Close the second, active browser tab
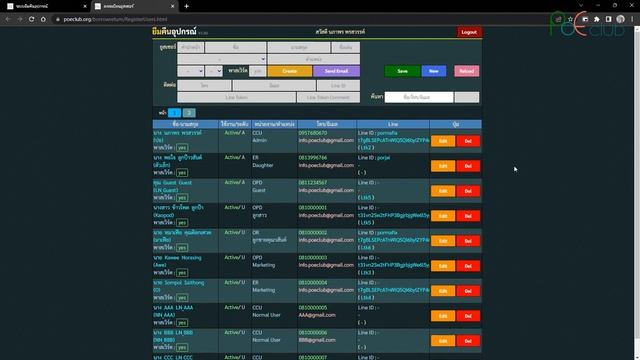The width and height of the screenshot is (640, 360). tap(172, 6)
